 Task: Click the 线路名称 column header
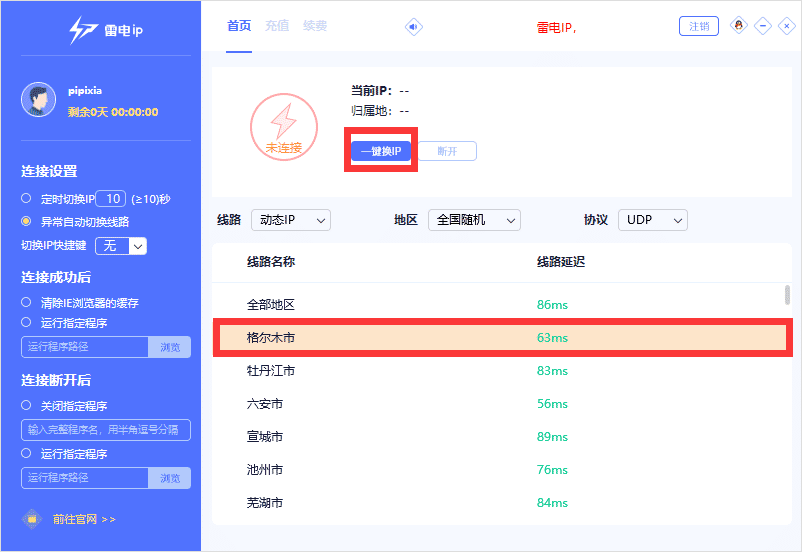pyautogui.click(x=271, y=262)
